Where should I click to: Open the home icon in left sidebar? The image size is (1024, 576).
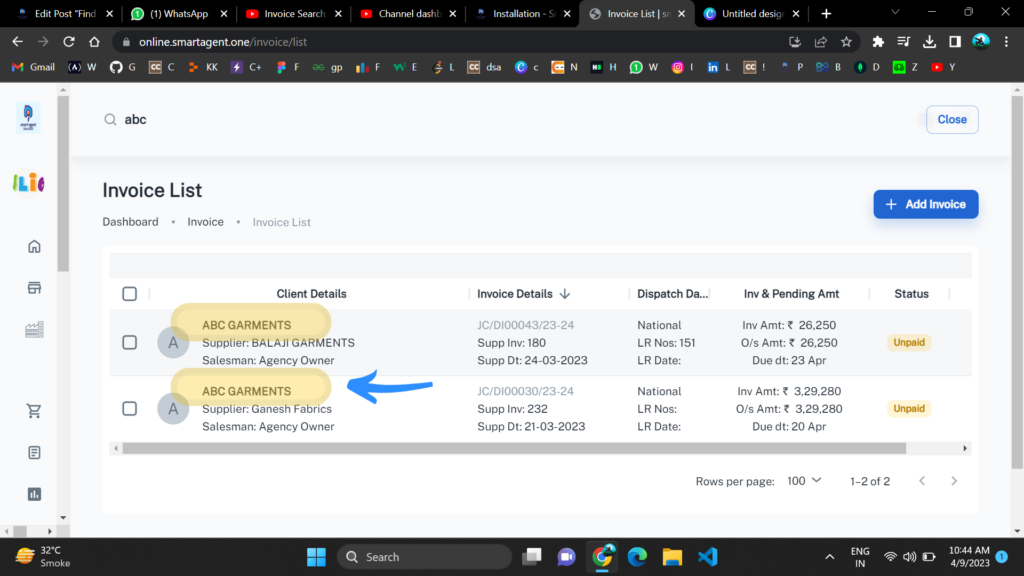coord(35,247)
